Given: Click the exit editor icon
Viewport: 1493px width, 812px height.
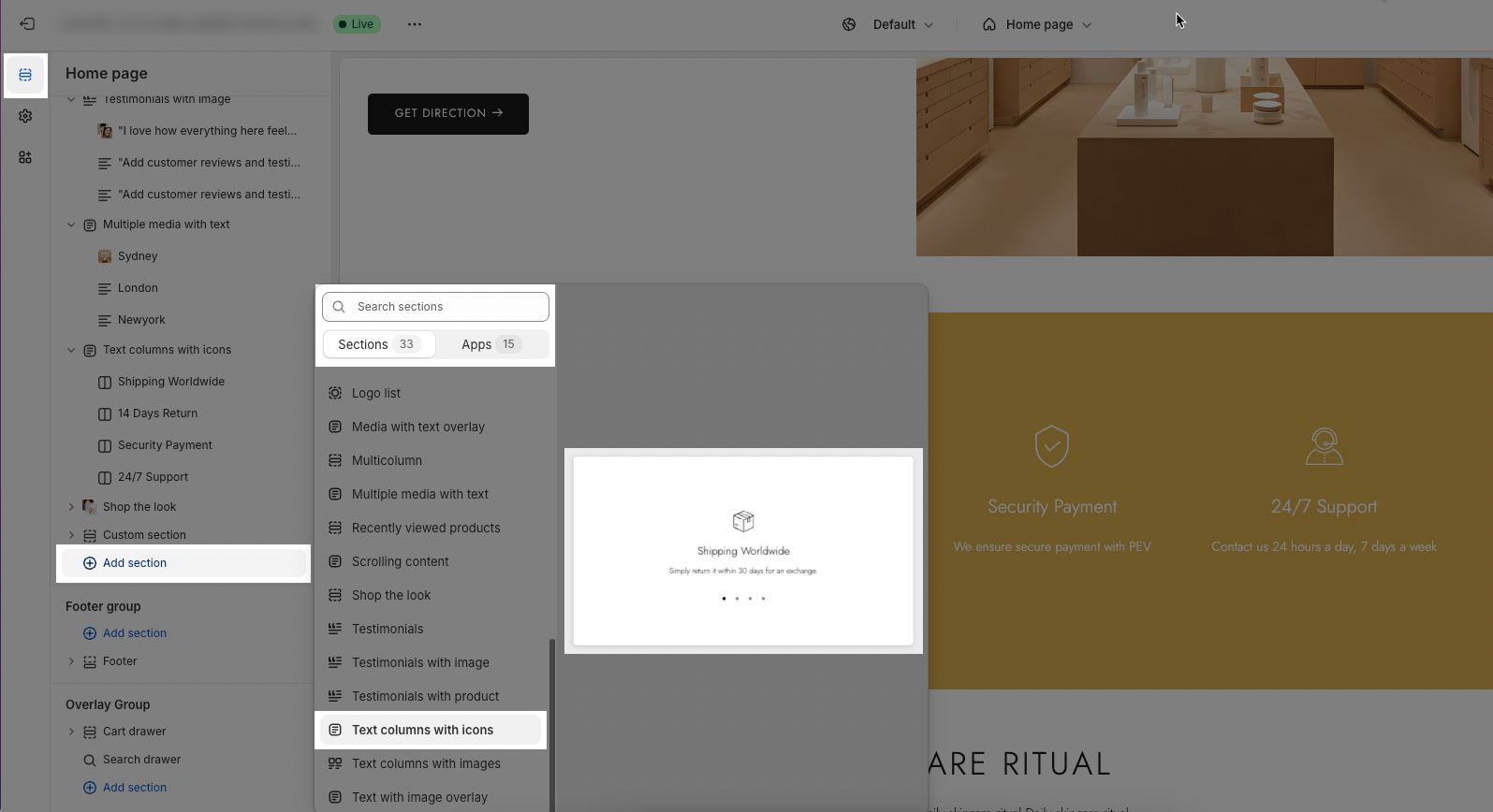Looking at the screenshot, I should (x=27, y=24).
